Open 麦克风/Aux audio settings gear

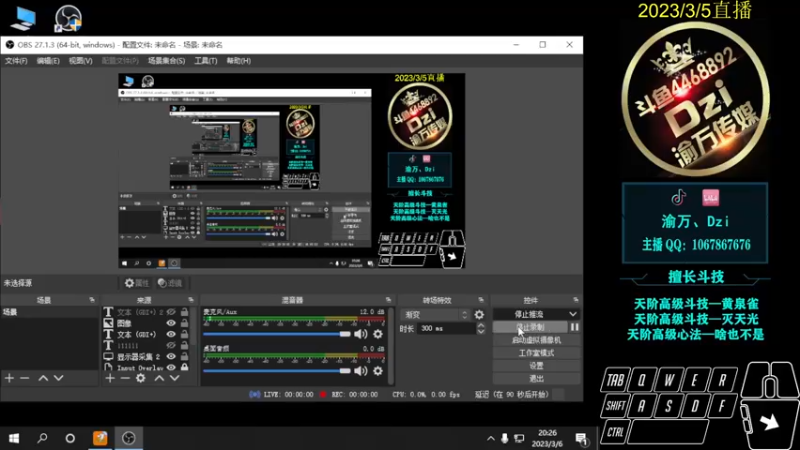[x=378, y=334]
